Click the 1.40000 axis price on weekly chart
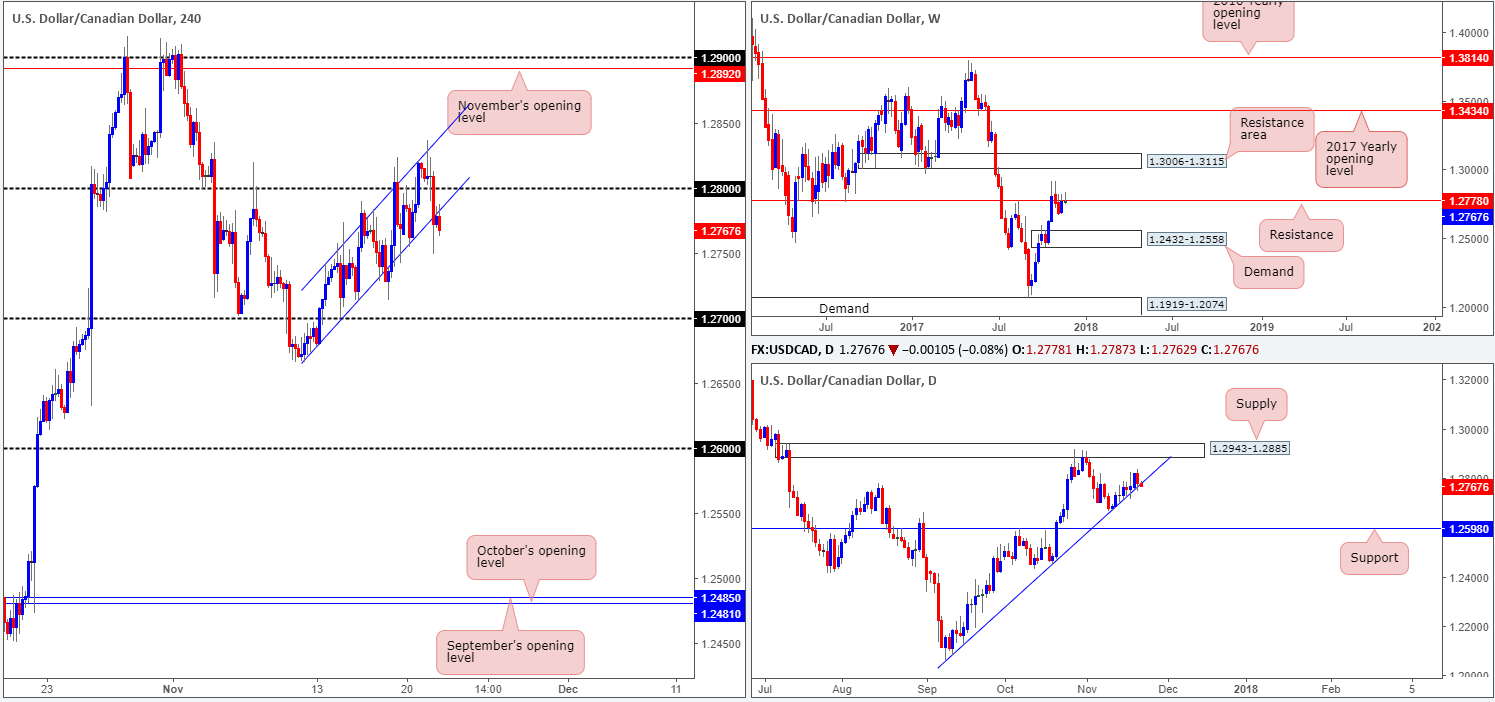 coord(1467,33)
